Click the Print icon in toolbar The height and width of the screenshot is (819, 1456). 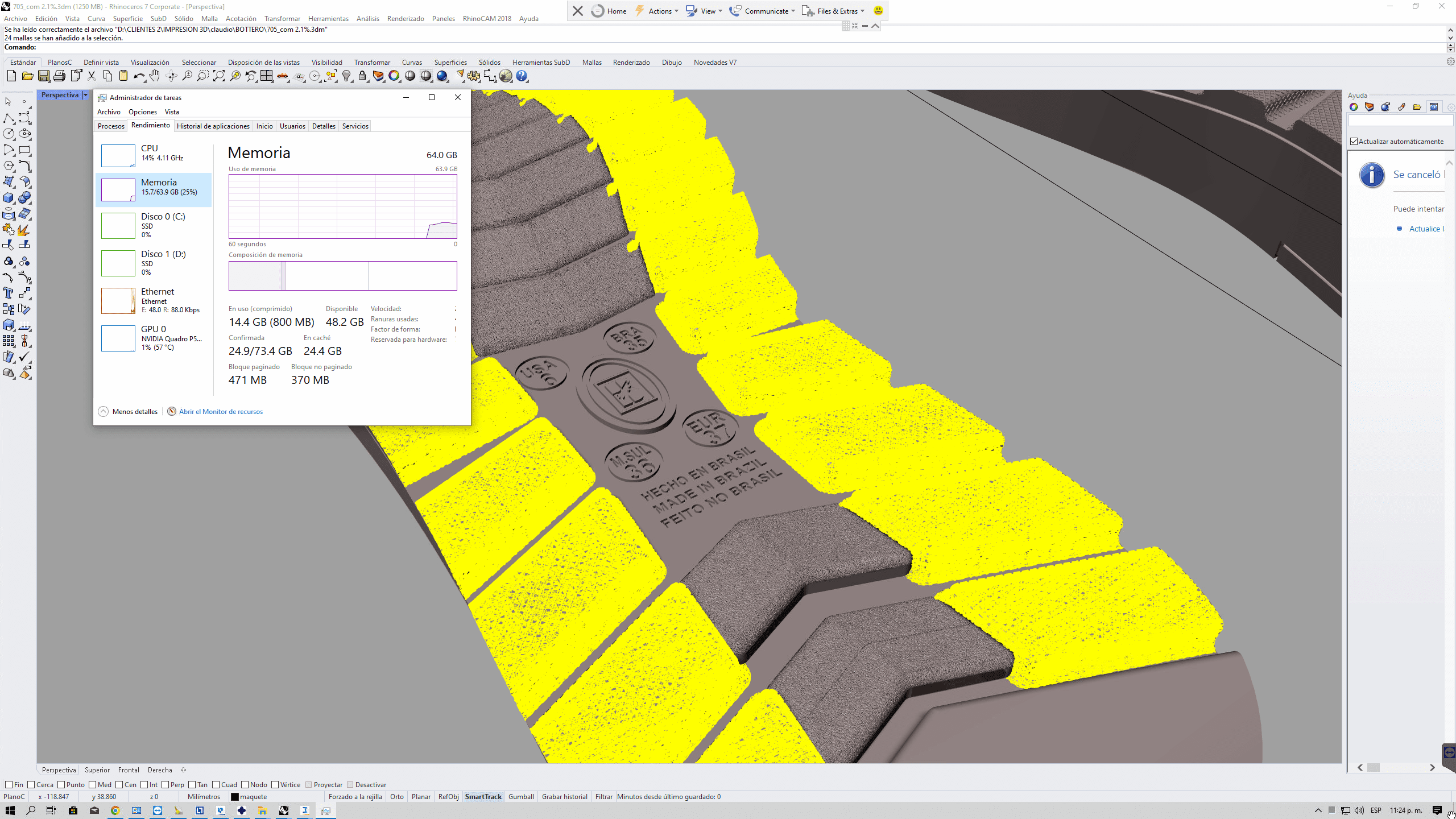point(59,76)
